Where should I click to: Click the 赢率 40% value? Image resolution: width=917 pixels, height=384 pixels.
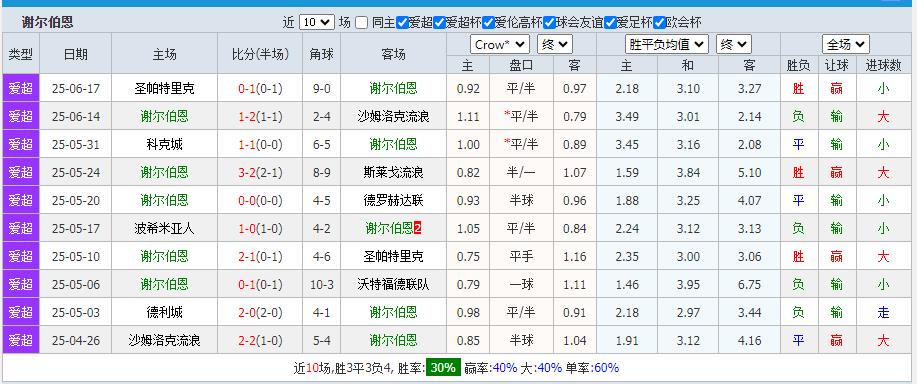[504, 368]
